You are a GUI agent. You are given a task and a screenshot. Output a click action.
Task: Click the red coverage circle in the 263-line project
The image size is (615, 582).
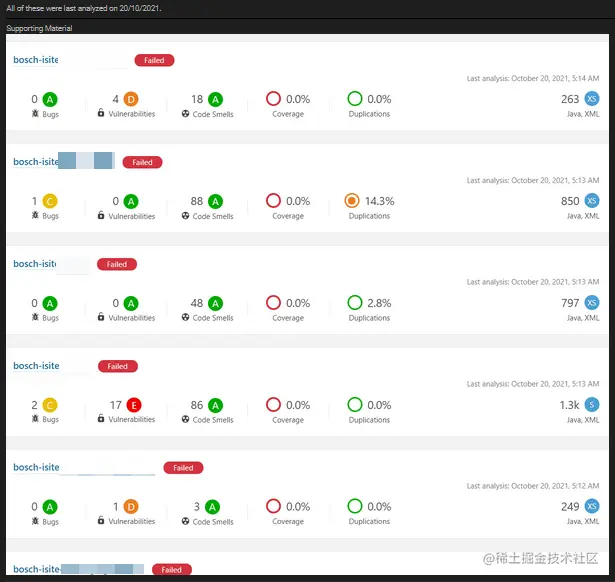(273, 98)
